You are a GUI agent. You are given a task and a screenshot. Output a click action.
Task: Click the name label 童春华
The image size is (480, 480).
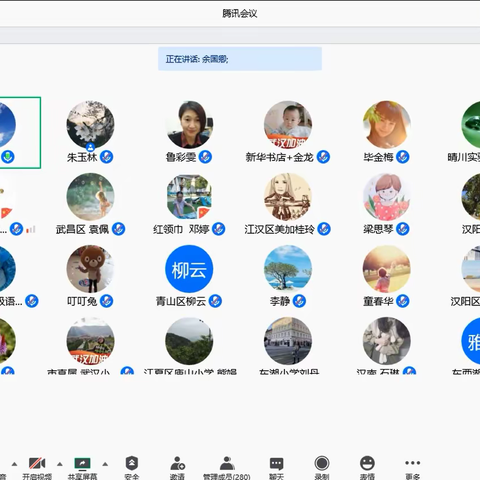378,301
